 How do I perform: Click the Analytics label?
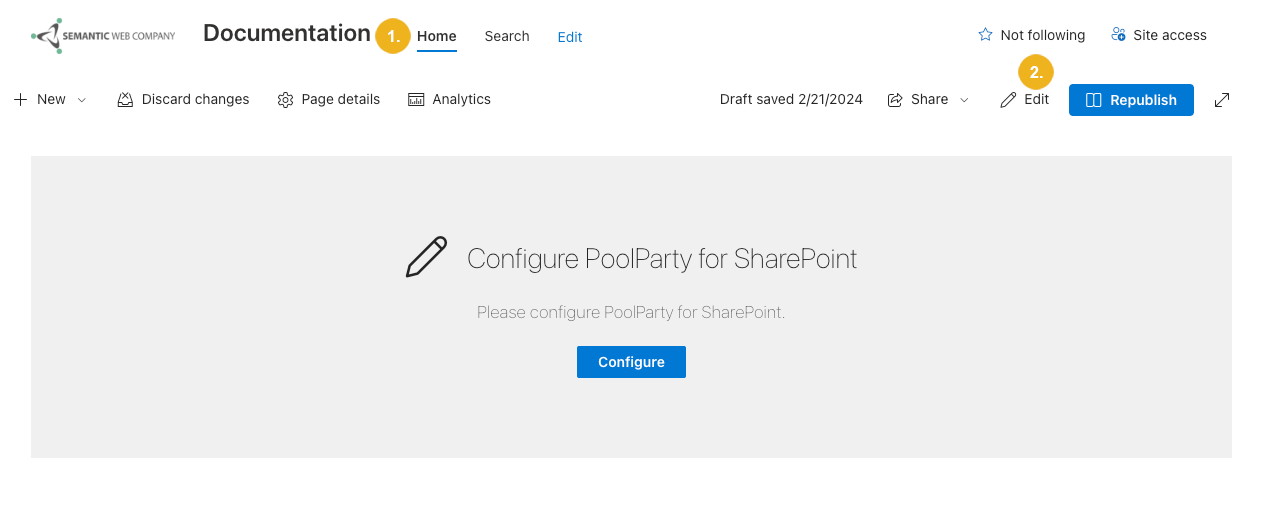[462, 99]
